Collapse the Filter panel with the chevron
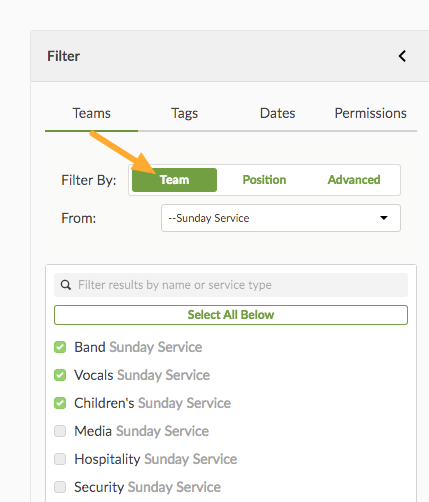429x502 pixels. coord(402,56)
